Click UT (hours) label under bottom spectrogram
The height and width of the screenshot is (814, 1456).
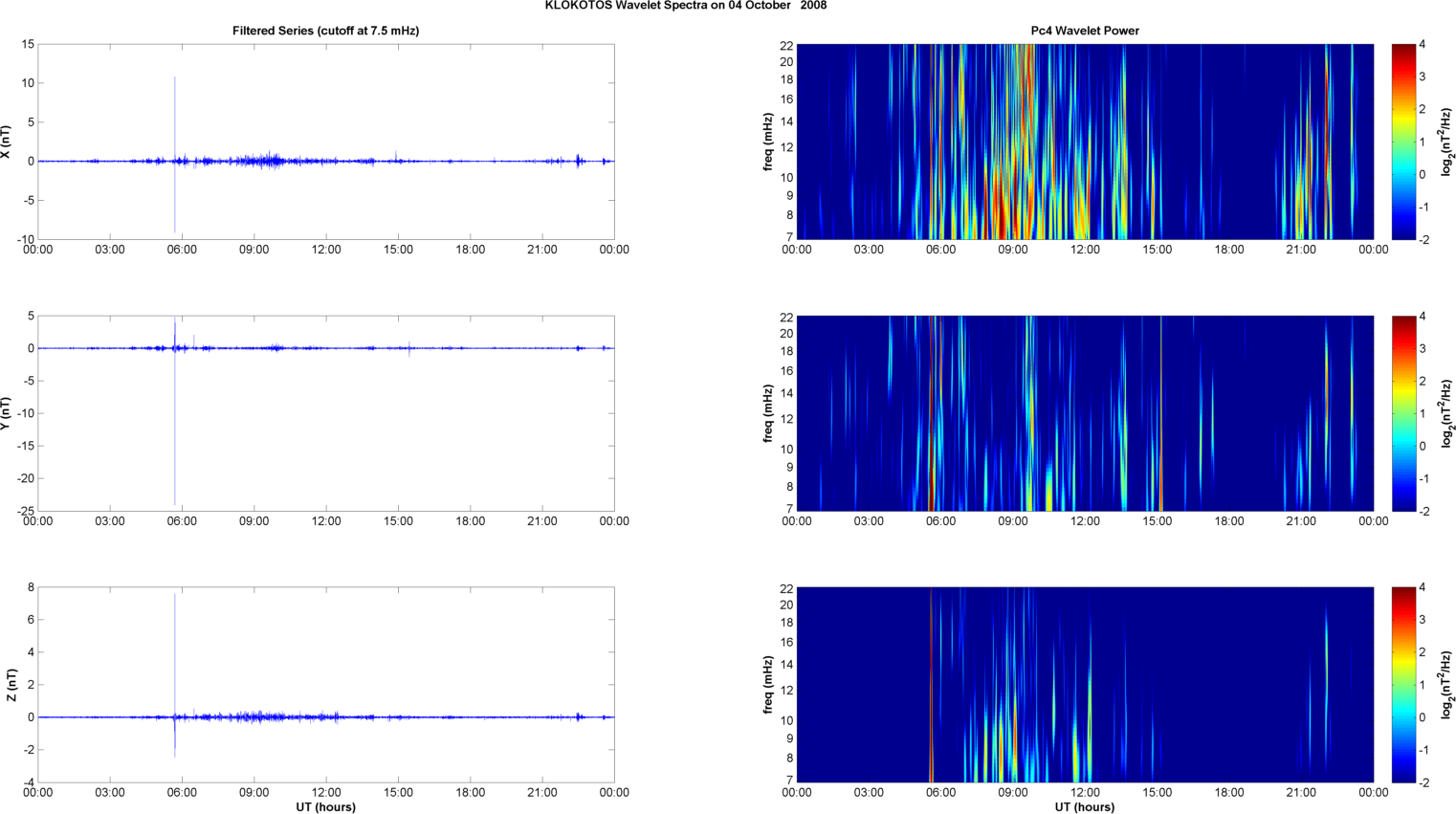pos(1084,807)
